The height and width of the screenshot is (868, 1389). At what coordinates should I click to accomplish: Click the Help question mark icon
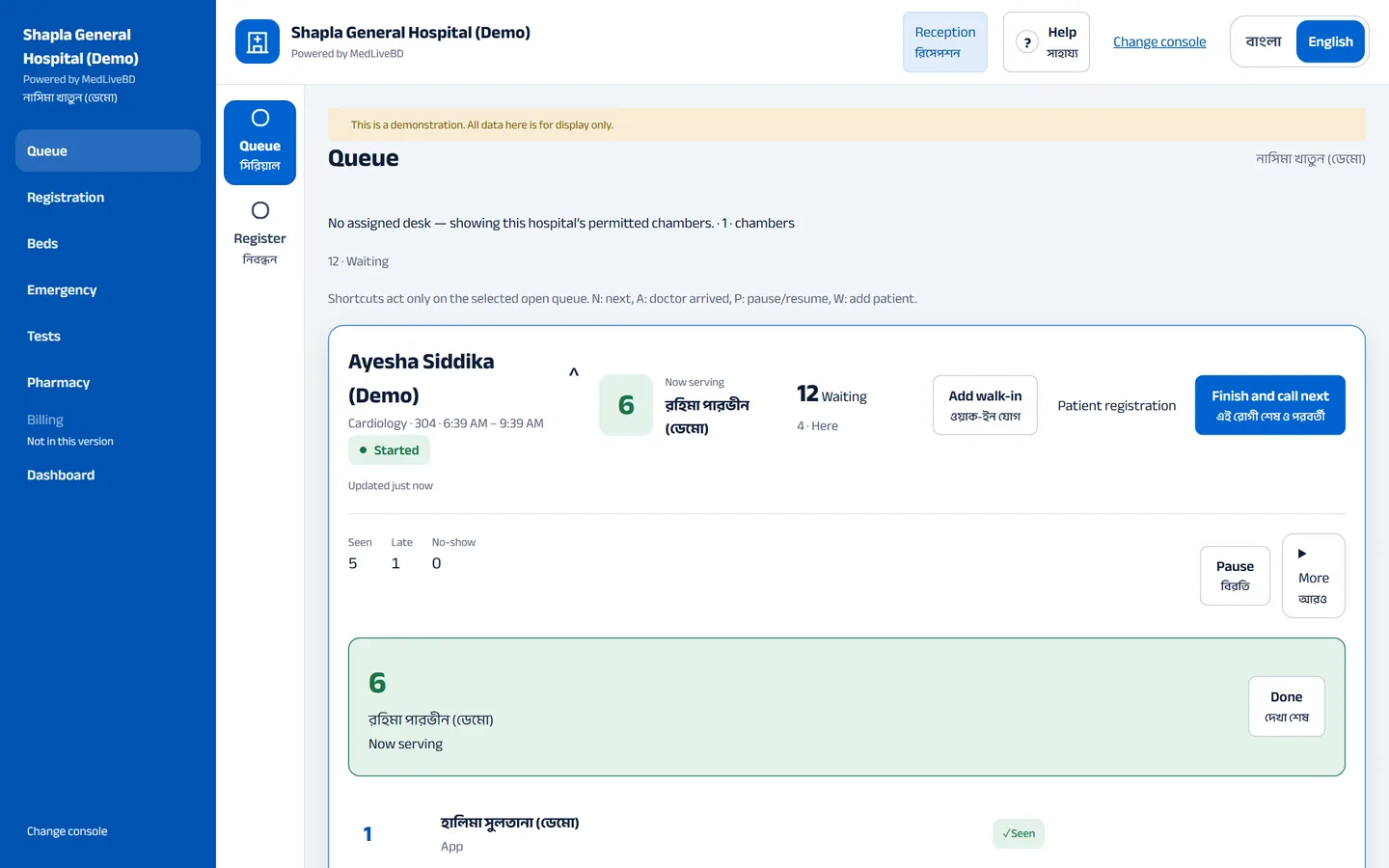pos(1027,42)
